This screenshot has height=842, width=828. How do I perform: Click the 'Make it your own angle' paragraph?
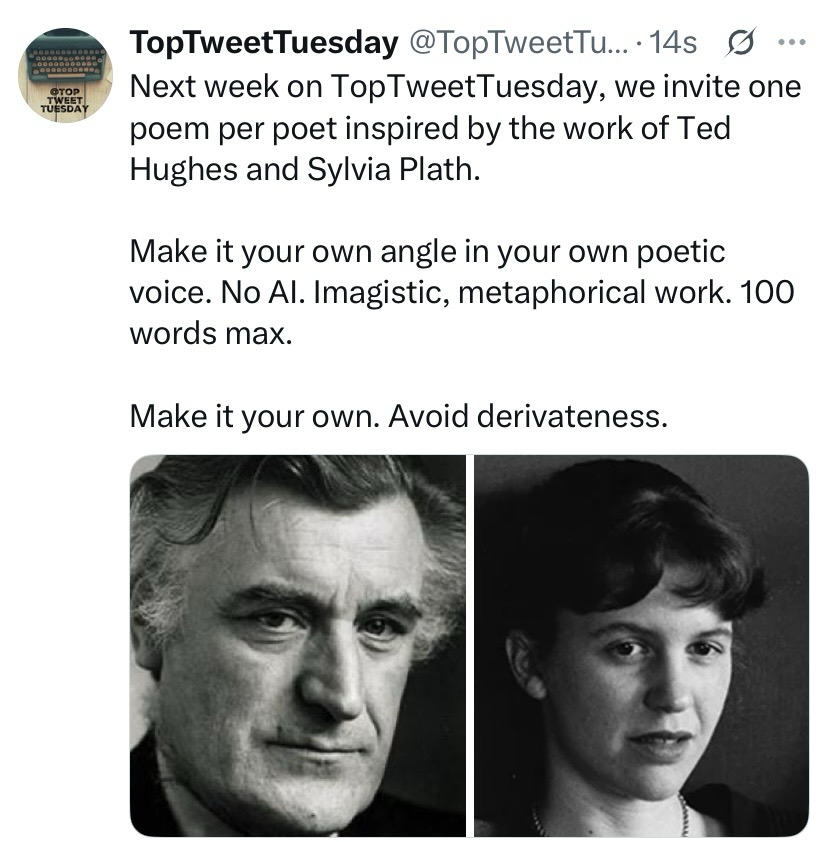coord(460,291)
